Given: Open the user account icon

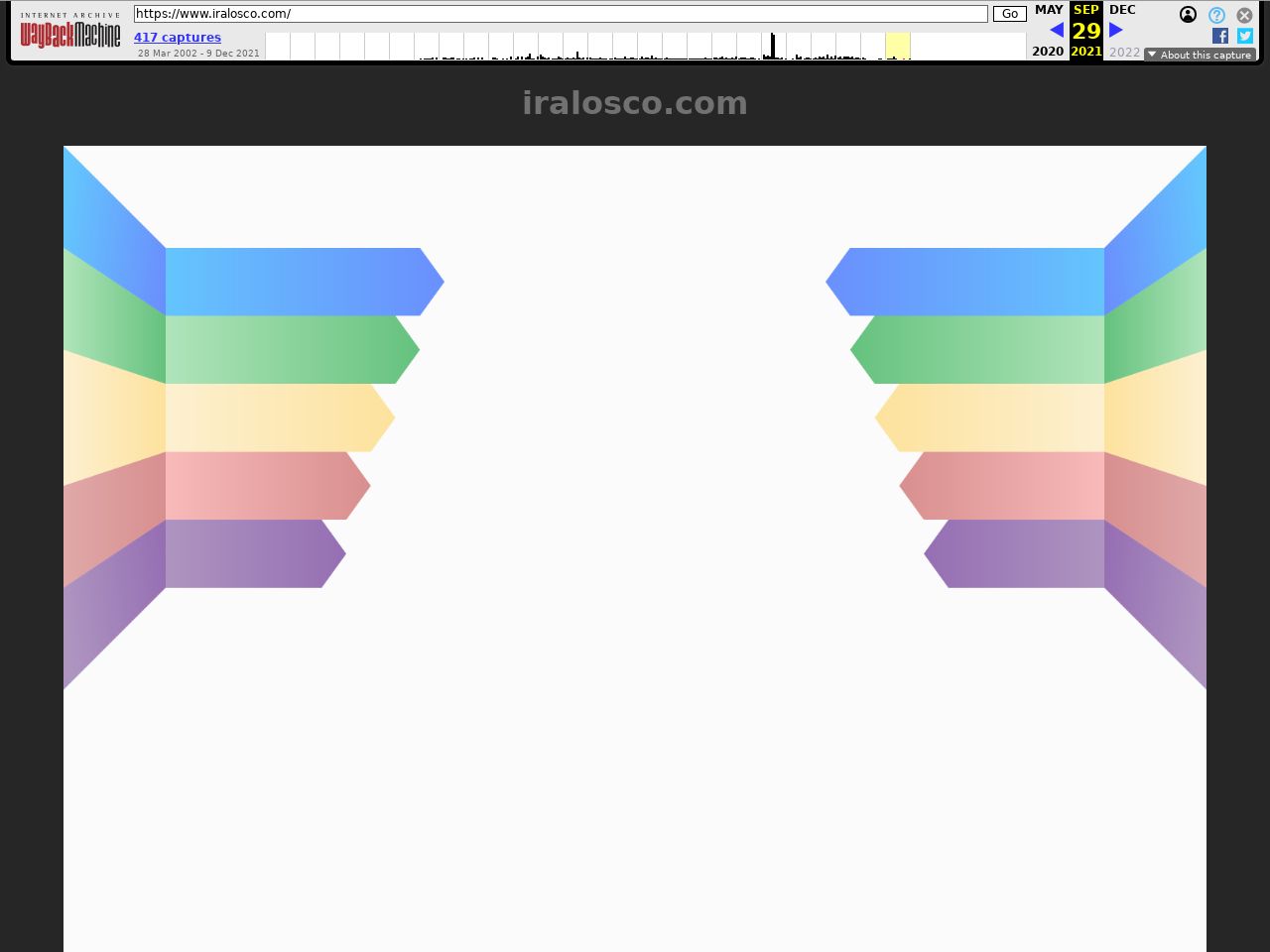Looking at the screenshot, I should [1188, 15].
